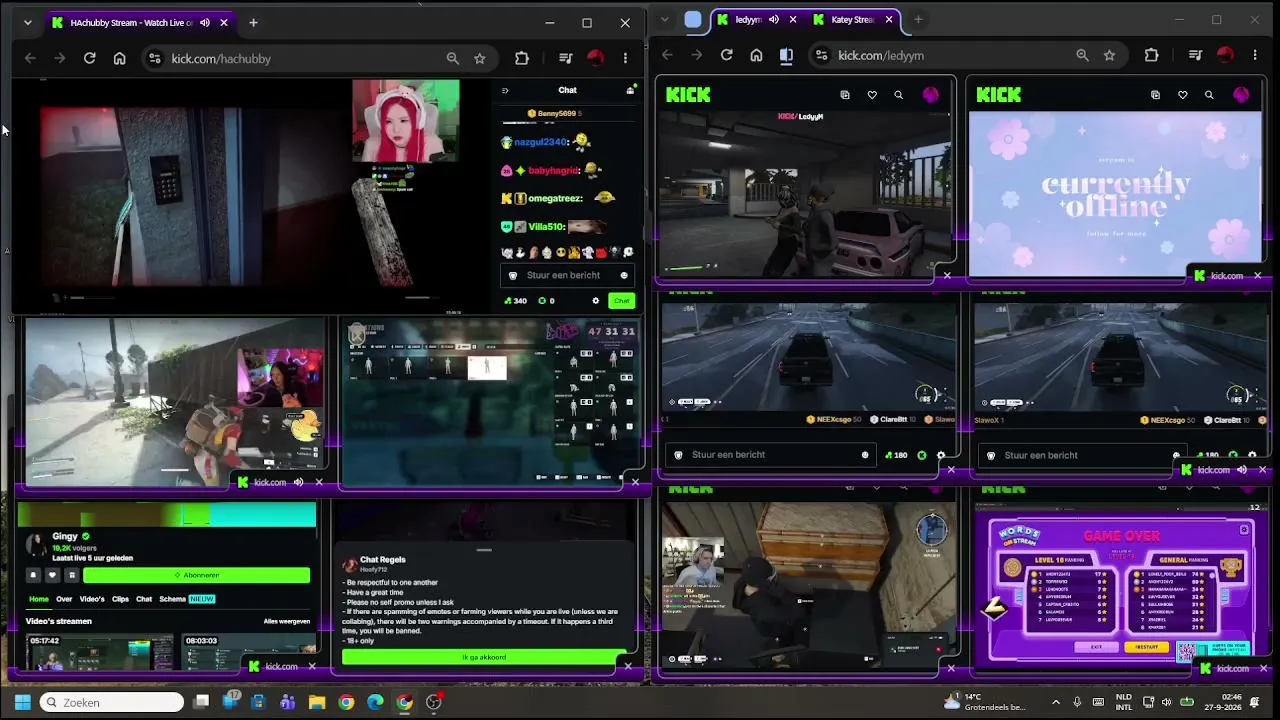Screen dimensions: 1280x720
Task: Show hidden system tray icons
Action: (1056, 702)
